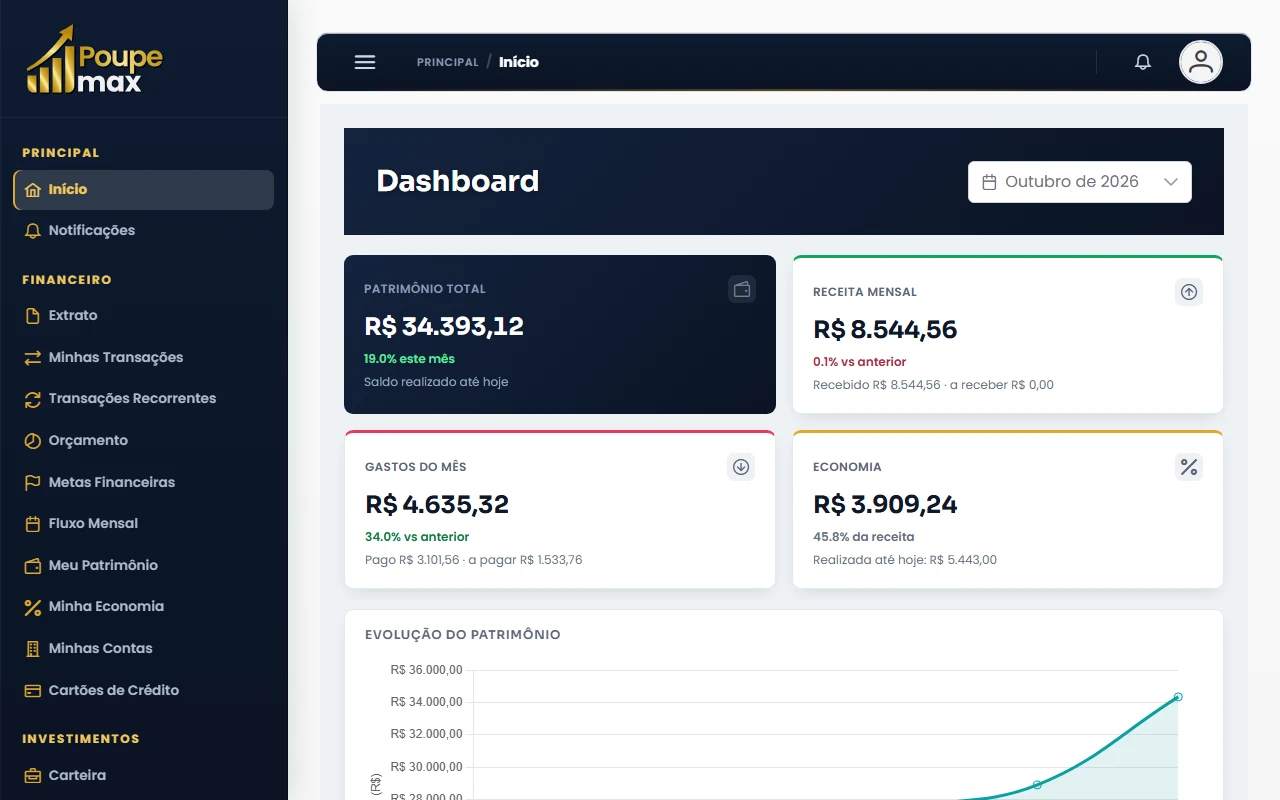Screen dimensions: 1280x800
Task: Open the Outubro de 2026 month dropdown
Action: point(1080,182)
